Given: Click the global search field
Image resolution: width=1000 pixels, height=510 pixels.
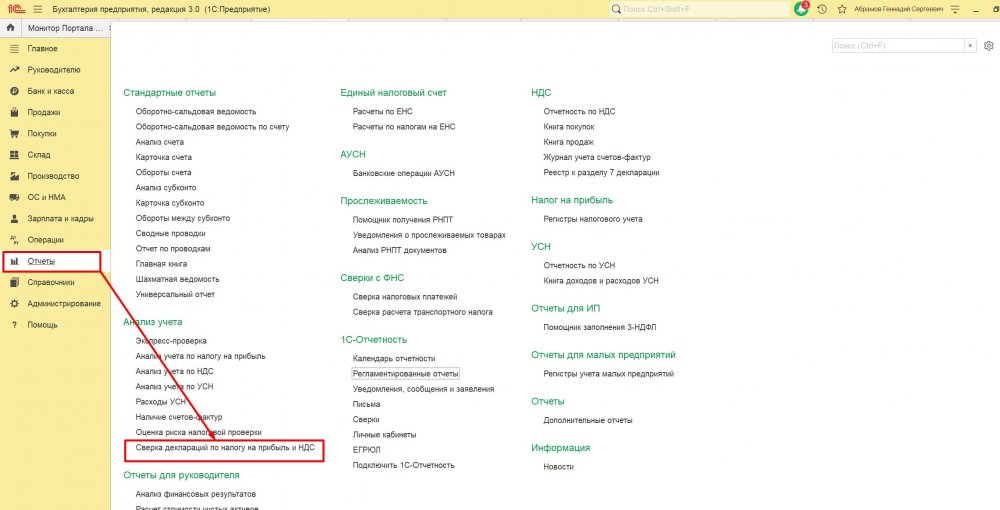Looking at the screenshot, I should tap(698, 10).
